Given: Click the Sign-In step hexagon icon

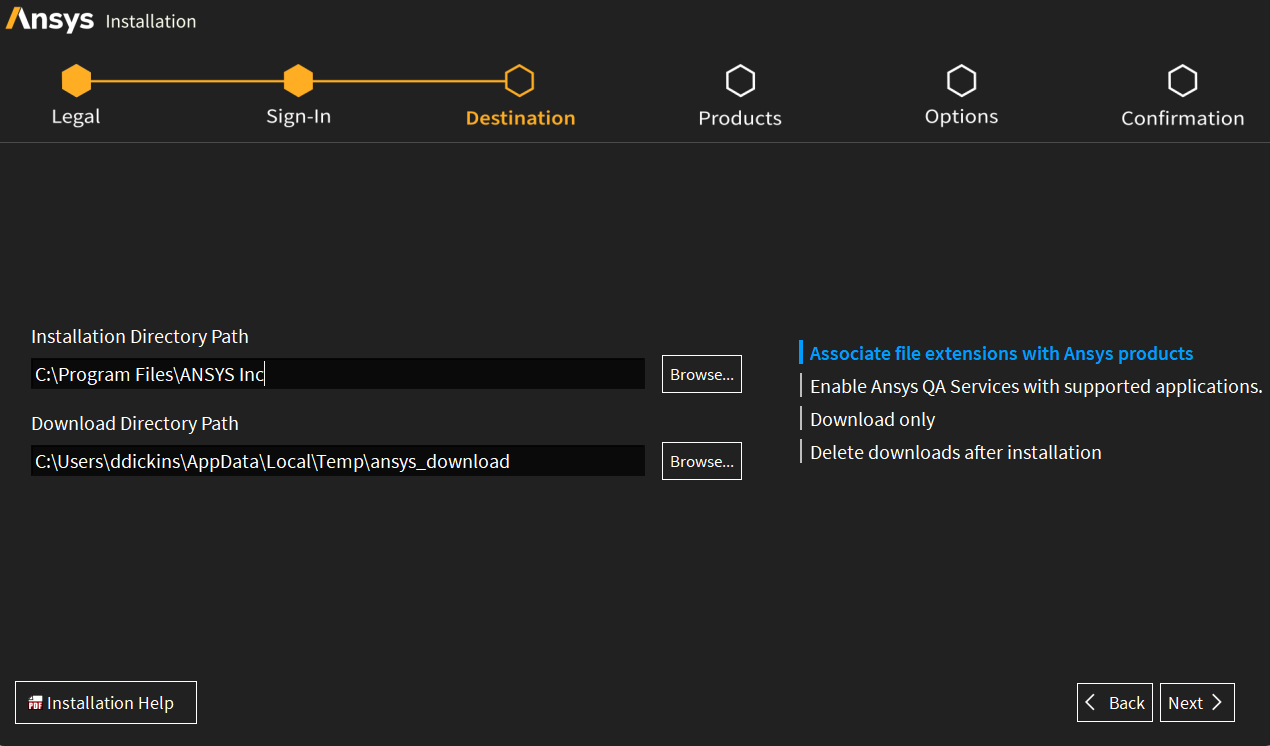Looking at the screenshot, I should [x=298, y=81].
